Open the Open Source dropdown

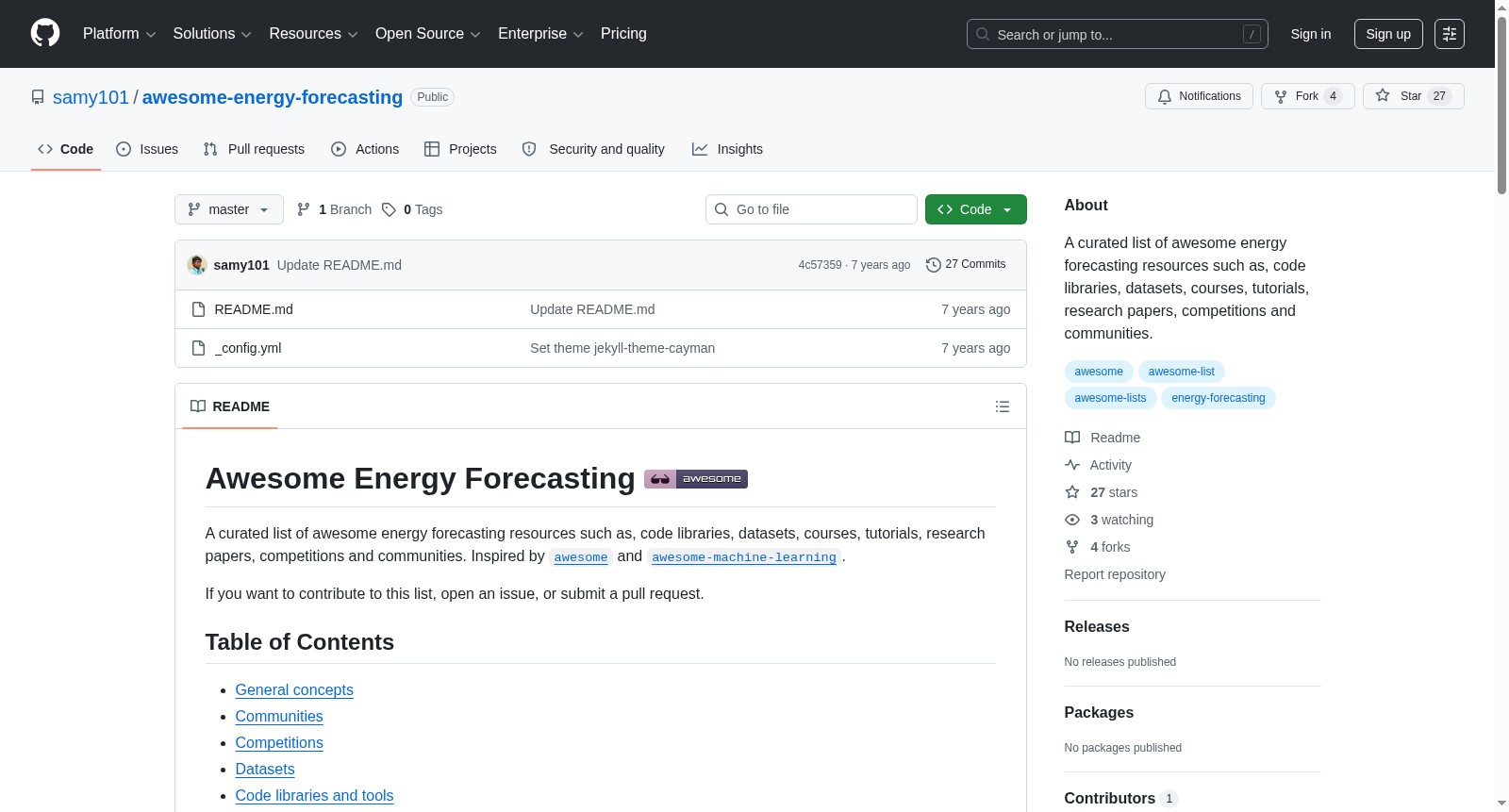point(428,34)
